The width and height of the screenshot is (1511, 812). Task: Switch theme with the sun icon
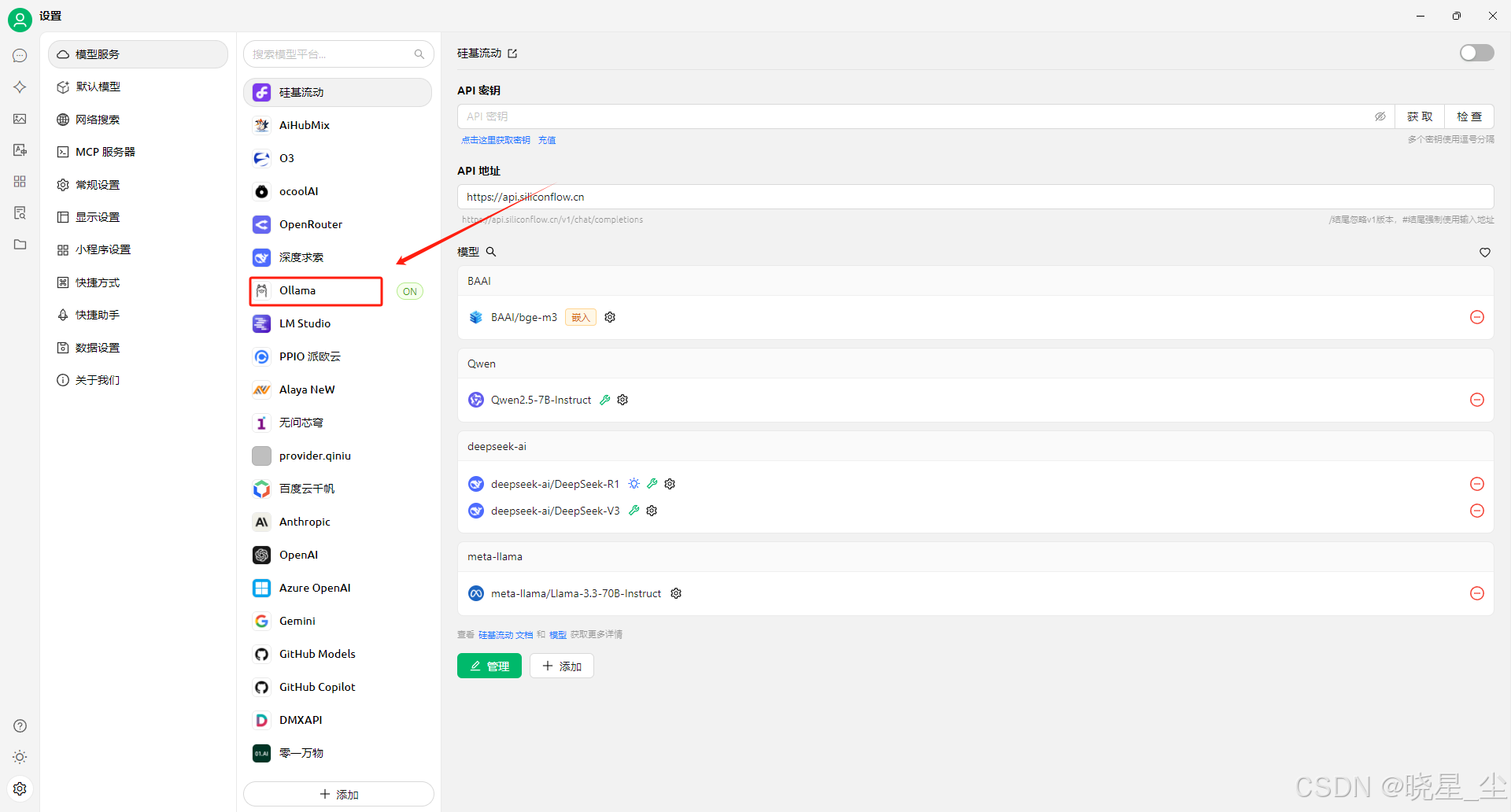pyautogui.click(x=20, y=757)
